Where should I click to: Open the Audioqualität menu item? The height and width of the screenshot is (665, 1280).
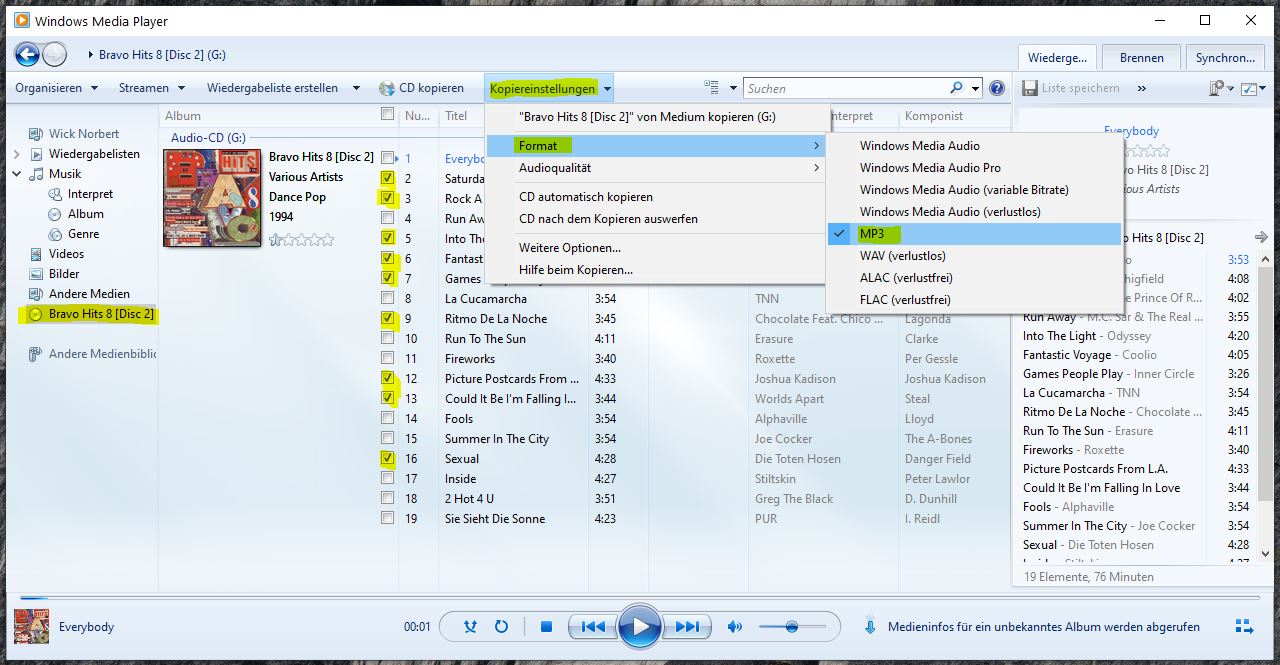coord(560,169)
